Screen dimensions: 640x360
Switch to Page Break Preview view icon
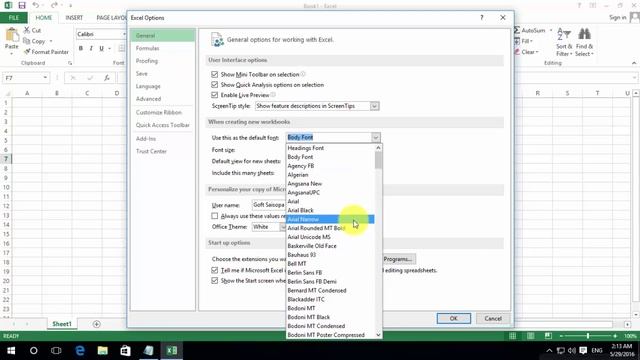pyautogui.click(x=548, y=336)
